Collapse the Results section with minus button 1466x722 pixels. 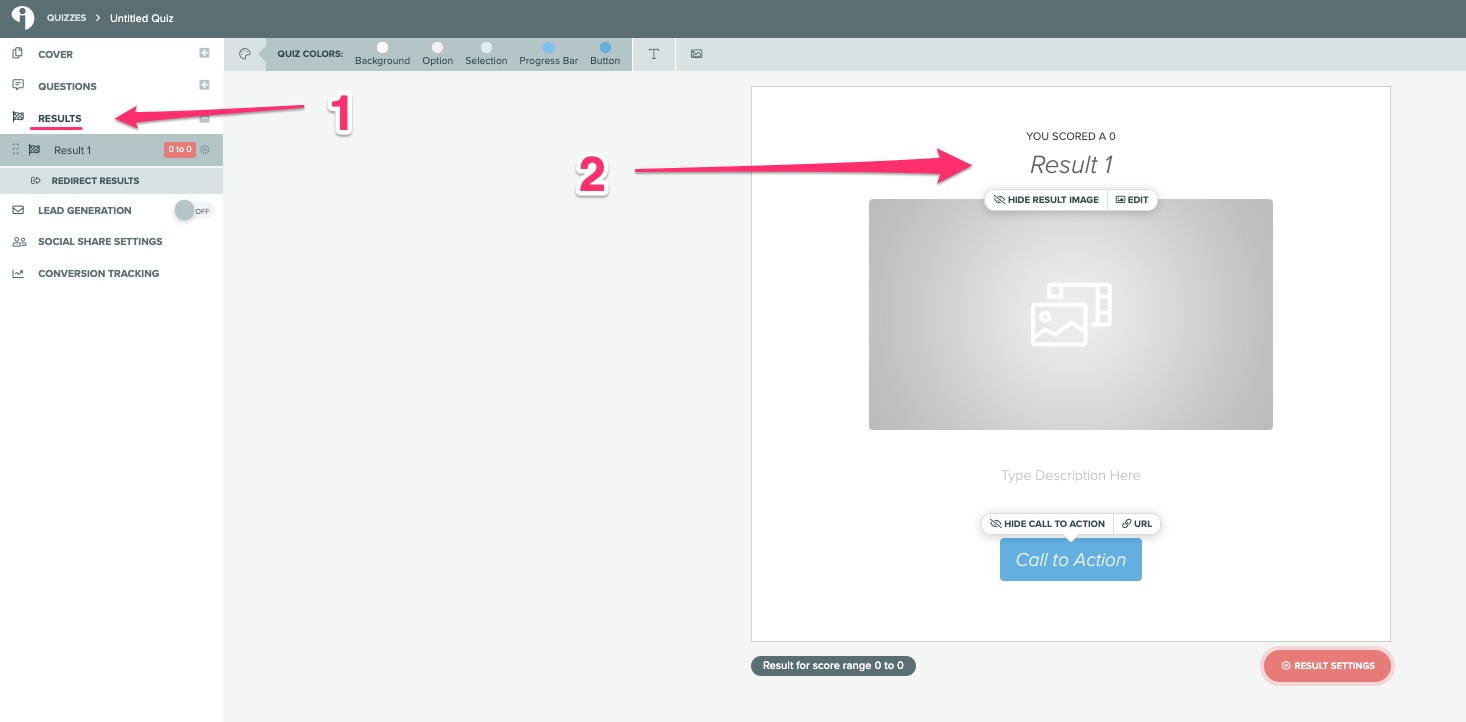point(204,118)
